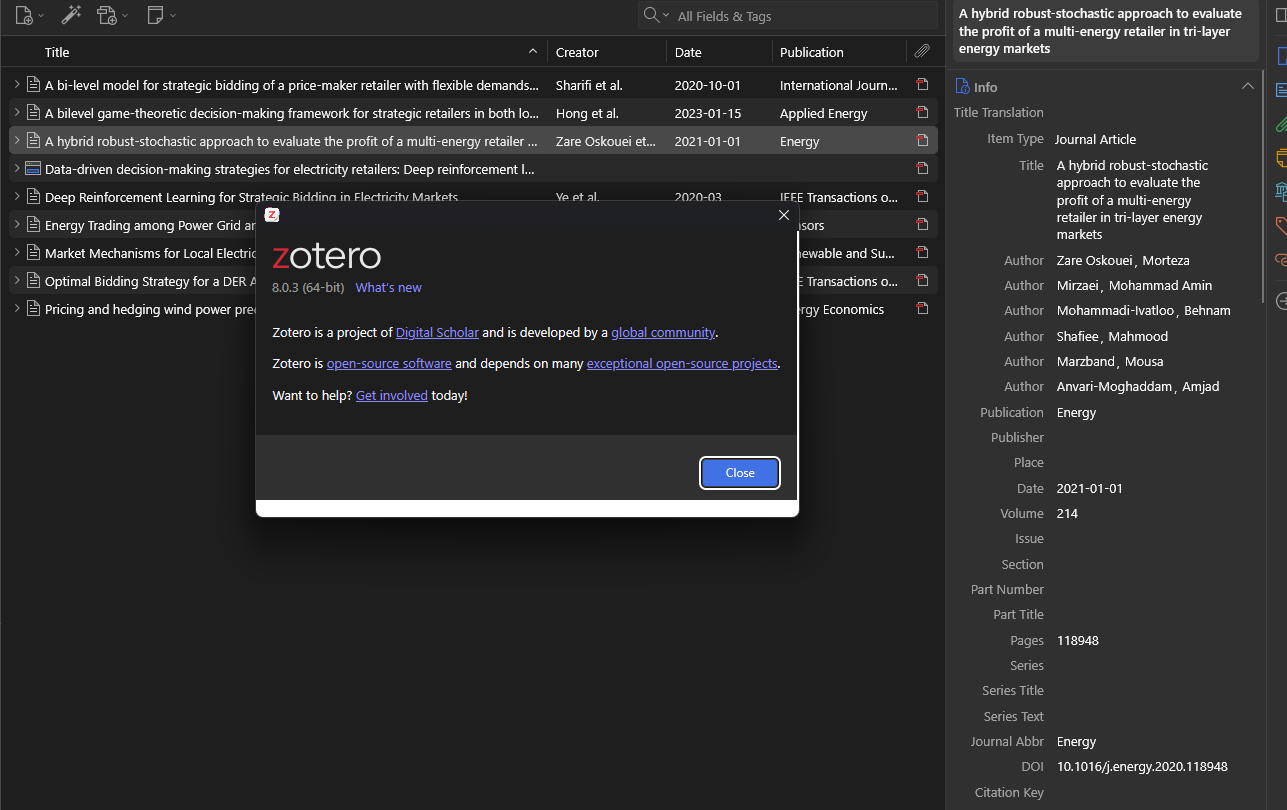Image resolution: width=1287 pixels, height=810 pixels.
Task: Open the Digital Scholar link
Action: pyautogui.click(x=437, y=333)
